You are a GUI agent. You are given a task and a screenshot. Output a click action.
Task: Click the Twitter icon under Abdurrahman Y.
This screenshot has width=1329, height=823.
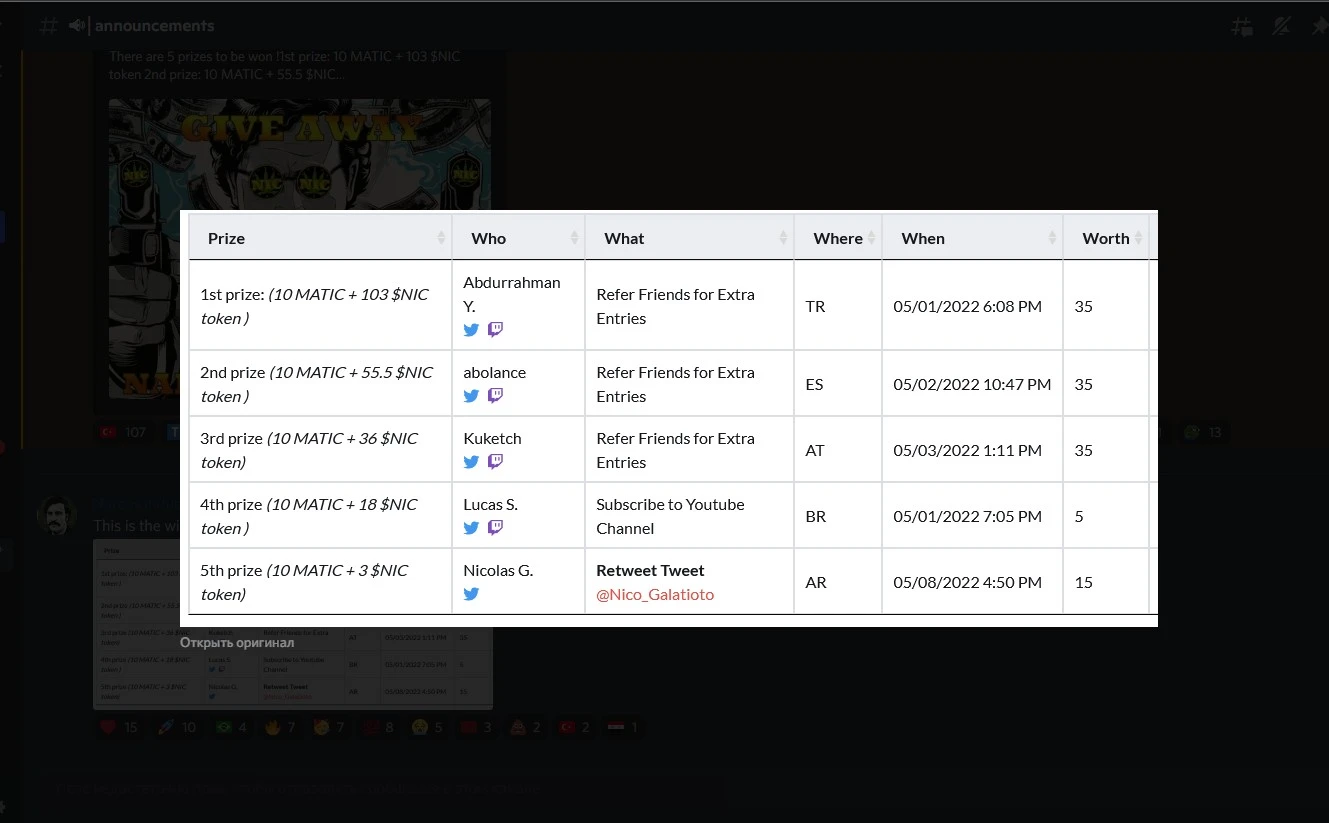tap(471, 330)
